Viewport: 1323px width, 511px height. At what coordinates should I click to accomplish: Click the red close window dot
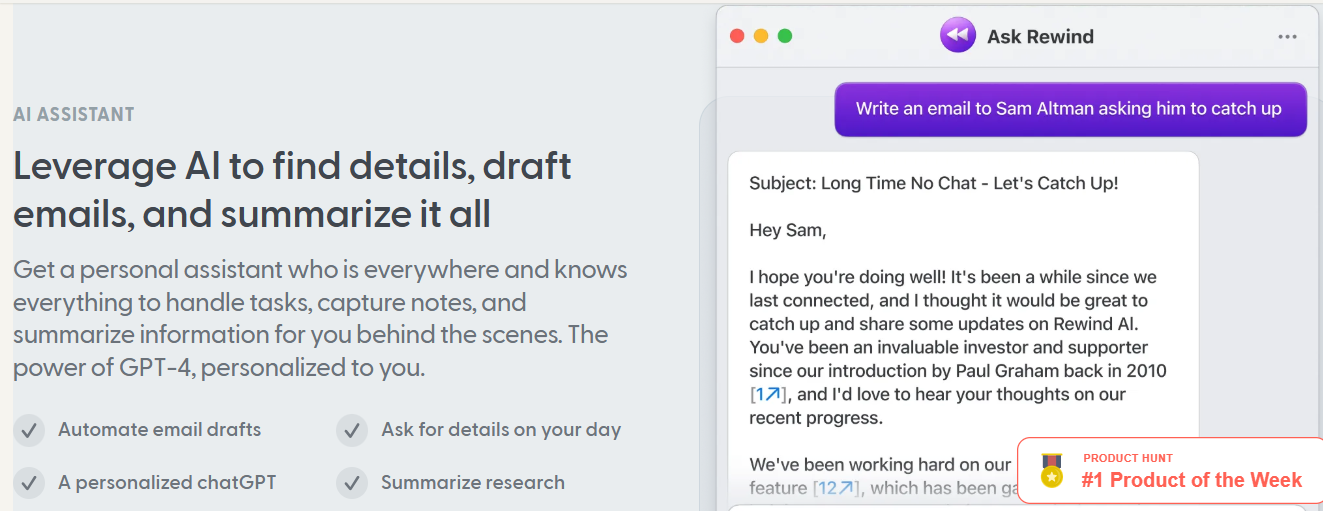pyautogui.click(x=737, y=36)
